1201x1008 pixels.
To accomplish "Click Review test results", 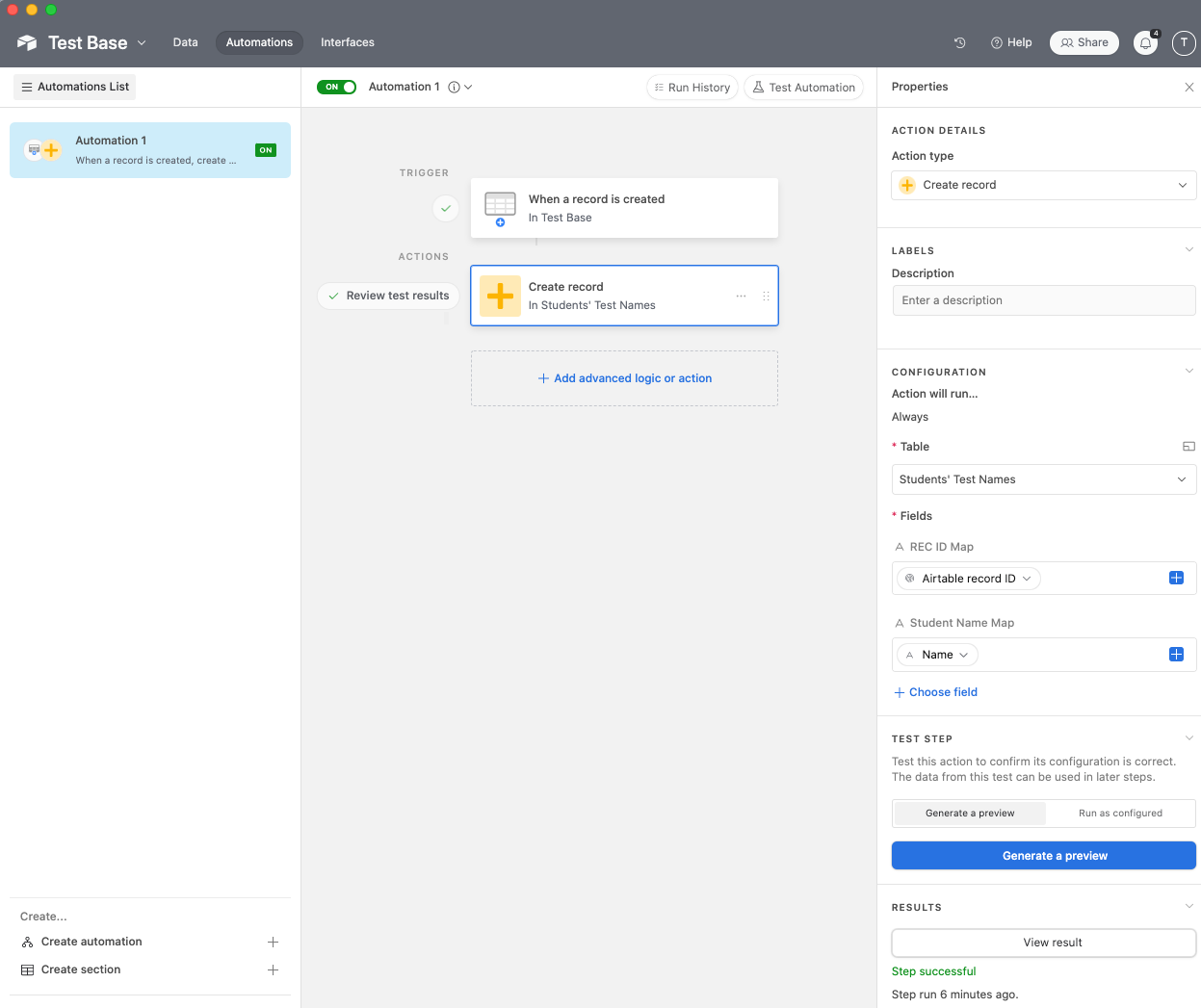I will coord(388,296).
